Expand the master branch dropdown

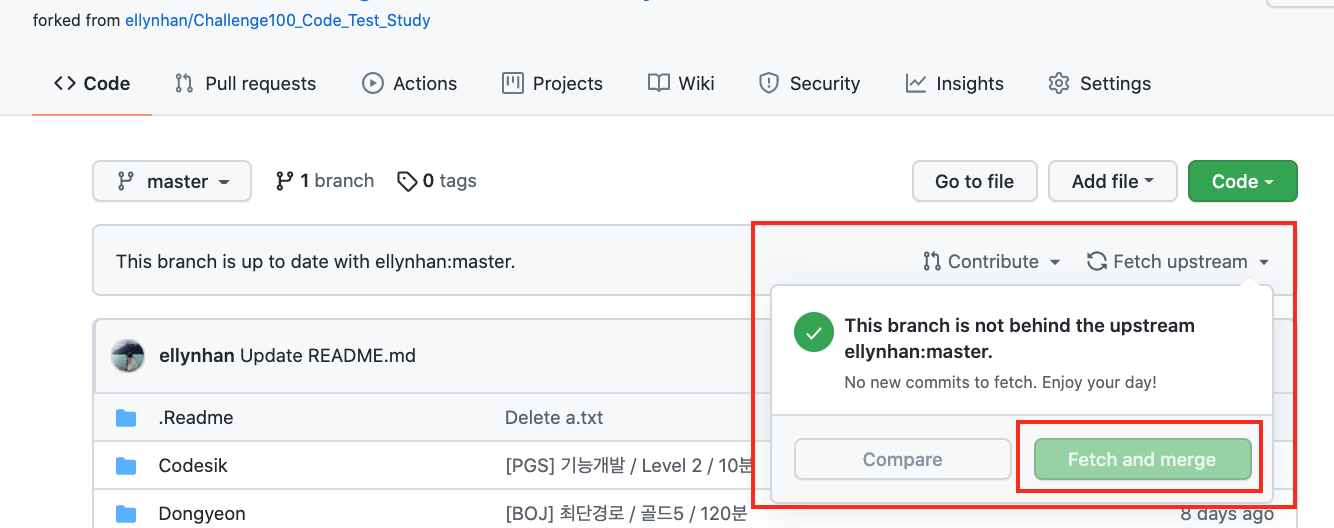pos(172,181)
